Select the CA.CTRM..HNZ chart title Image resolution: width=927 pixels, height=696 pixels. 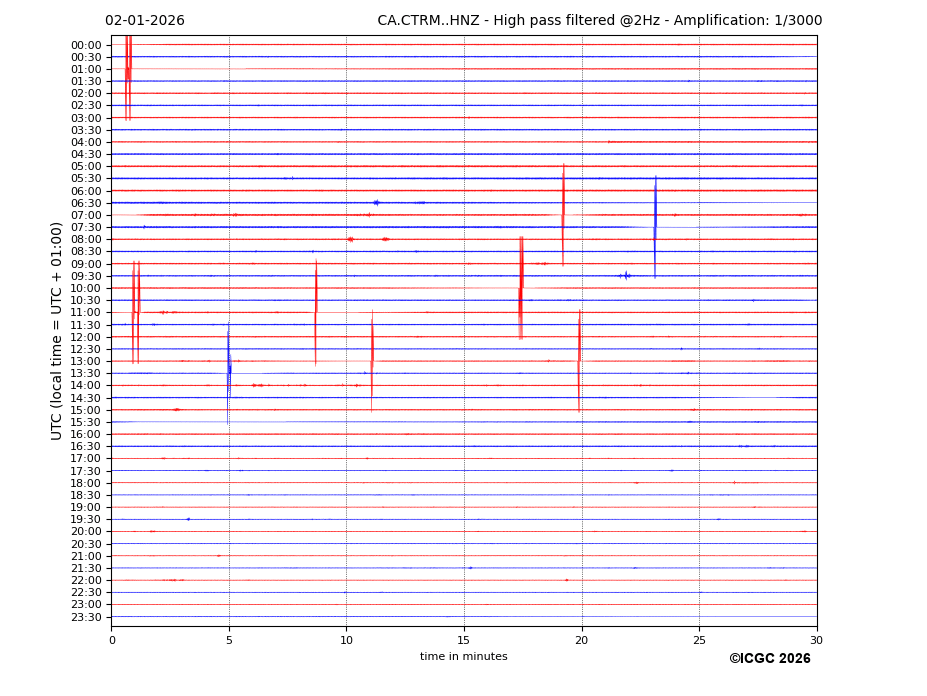click(x=597, y=21)
